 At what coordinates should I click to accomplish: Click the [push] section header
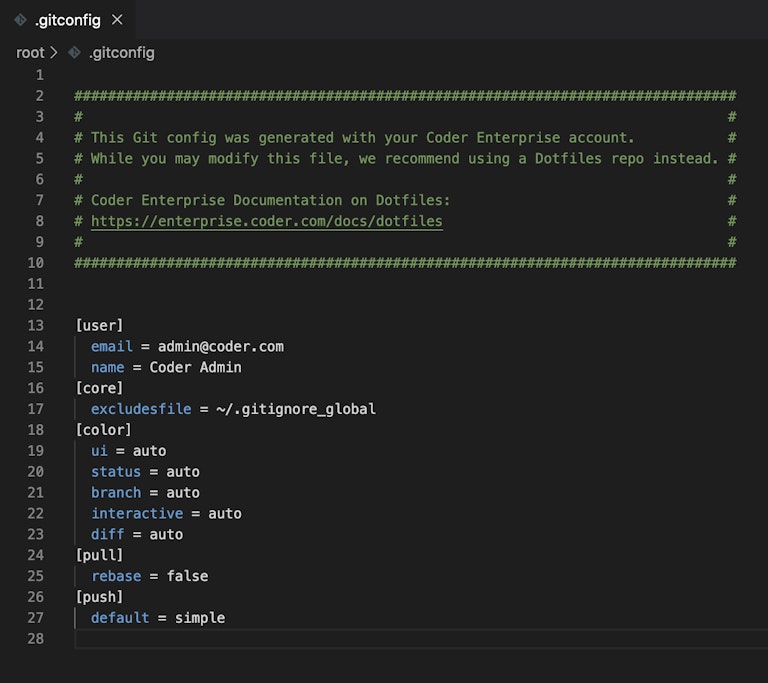point(99,597)
